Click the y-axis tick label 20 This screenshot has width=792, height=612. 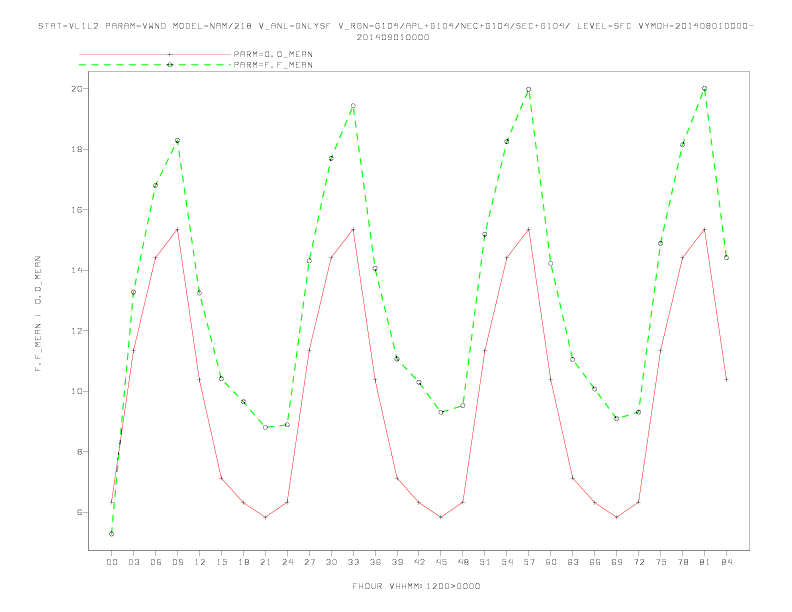click(77, 89)
